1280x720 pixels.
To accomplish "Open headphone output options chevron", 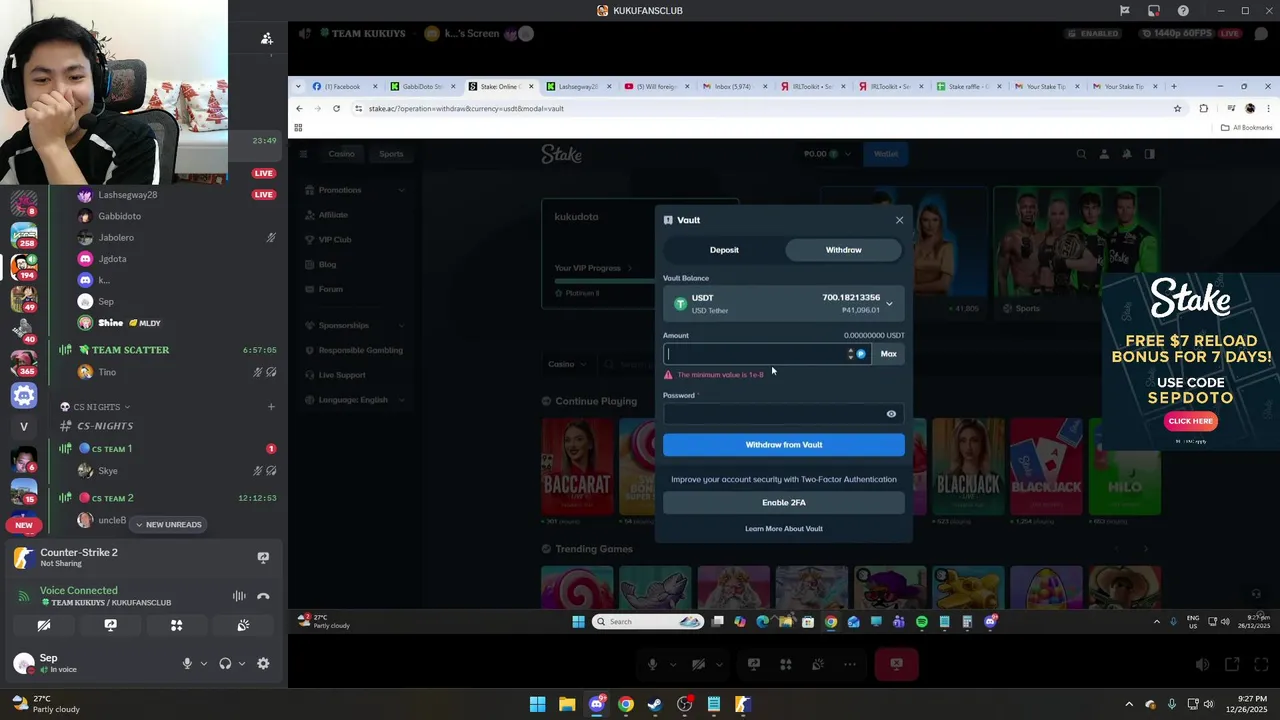I will (242, 663).
